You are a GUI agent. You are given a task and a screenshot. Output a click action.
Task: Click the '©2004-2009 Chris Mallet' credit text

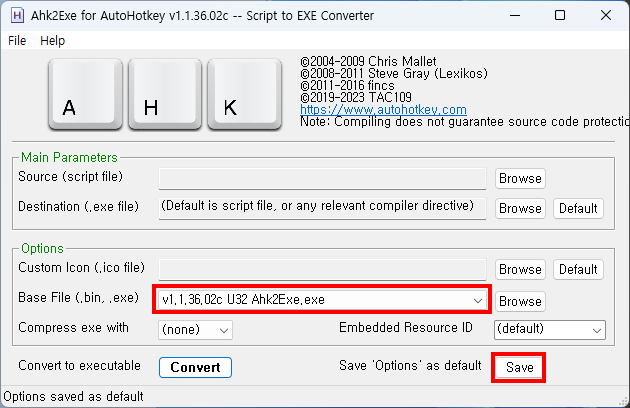click(368, 62)
